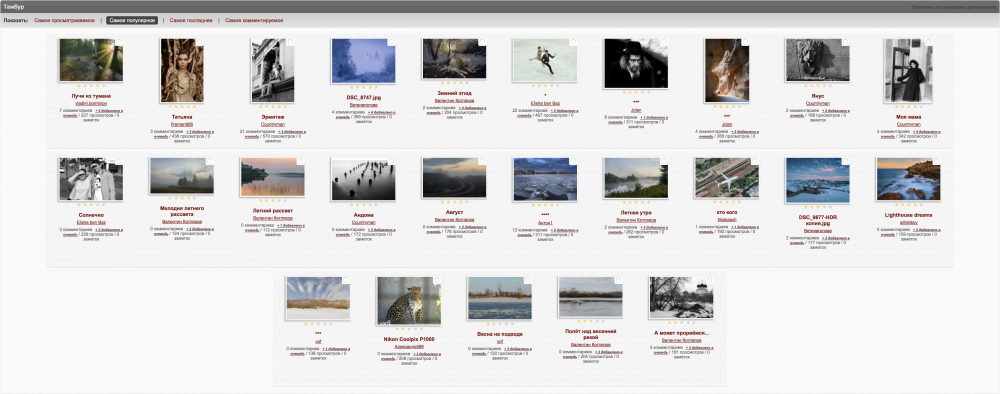Select checkbox on 'Эрмитаж' photo

tap(290, 42)
